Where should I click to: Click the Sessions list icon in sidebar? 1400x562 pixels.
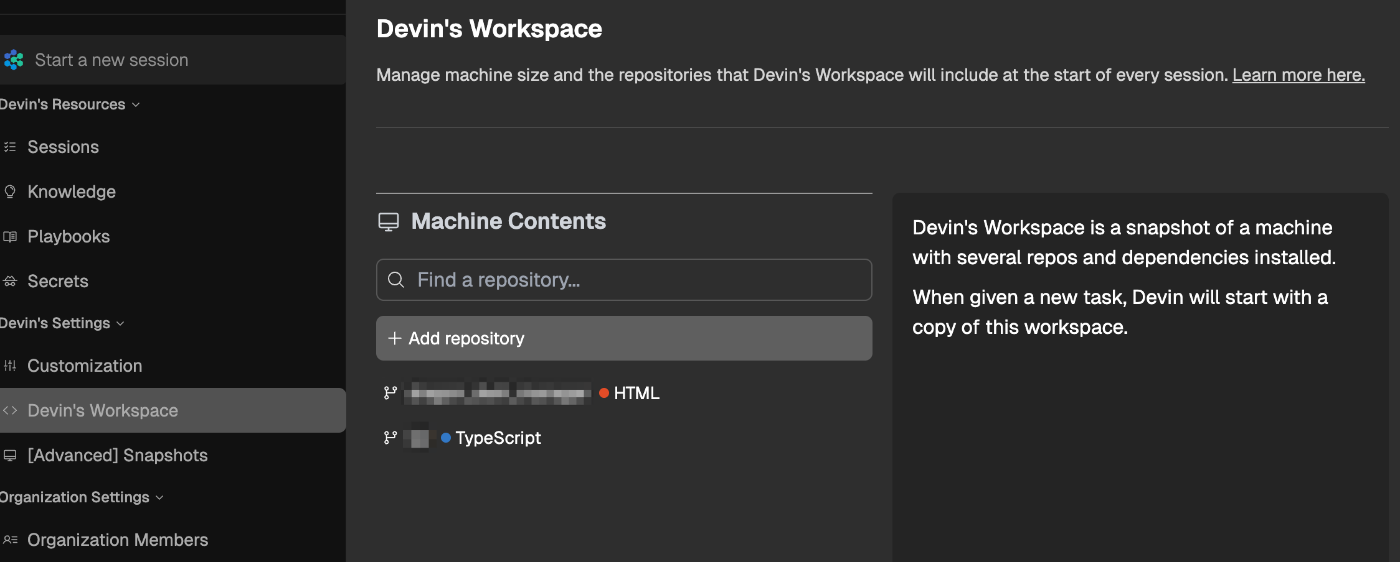pyautogui.click(x=10, y=147)
